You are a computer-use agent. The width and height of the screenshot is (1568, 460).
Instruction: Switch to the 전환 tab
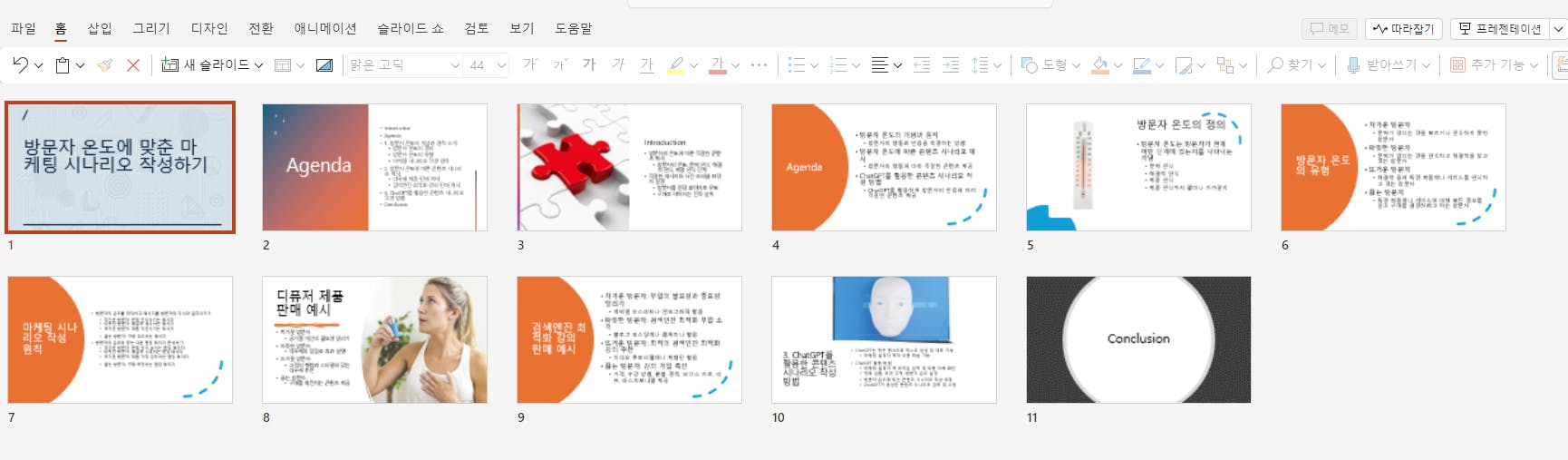(x=261, y=28)
